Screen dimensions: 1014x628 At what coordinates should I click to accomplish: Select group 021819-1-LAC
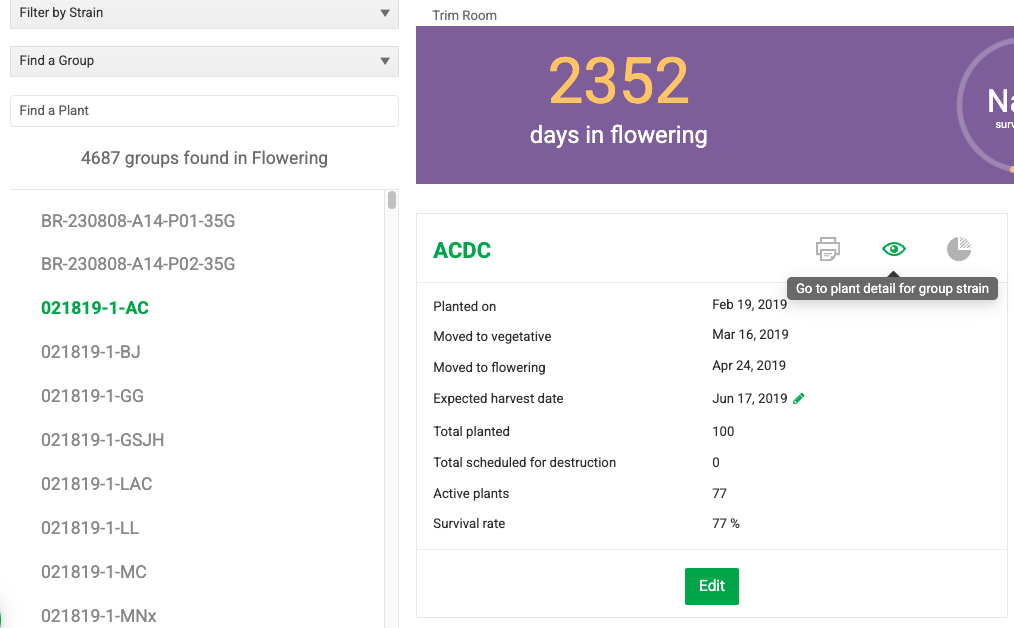tap(96, 484)
